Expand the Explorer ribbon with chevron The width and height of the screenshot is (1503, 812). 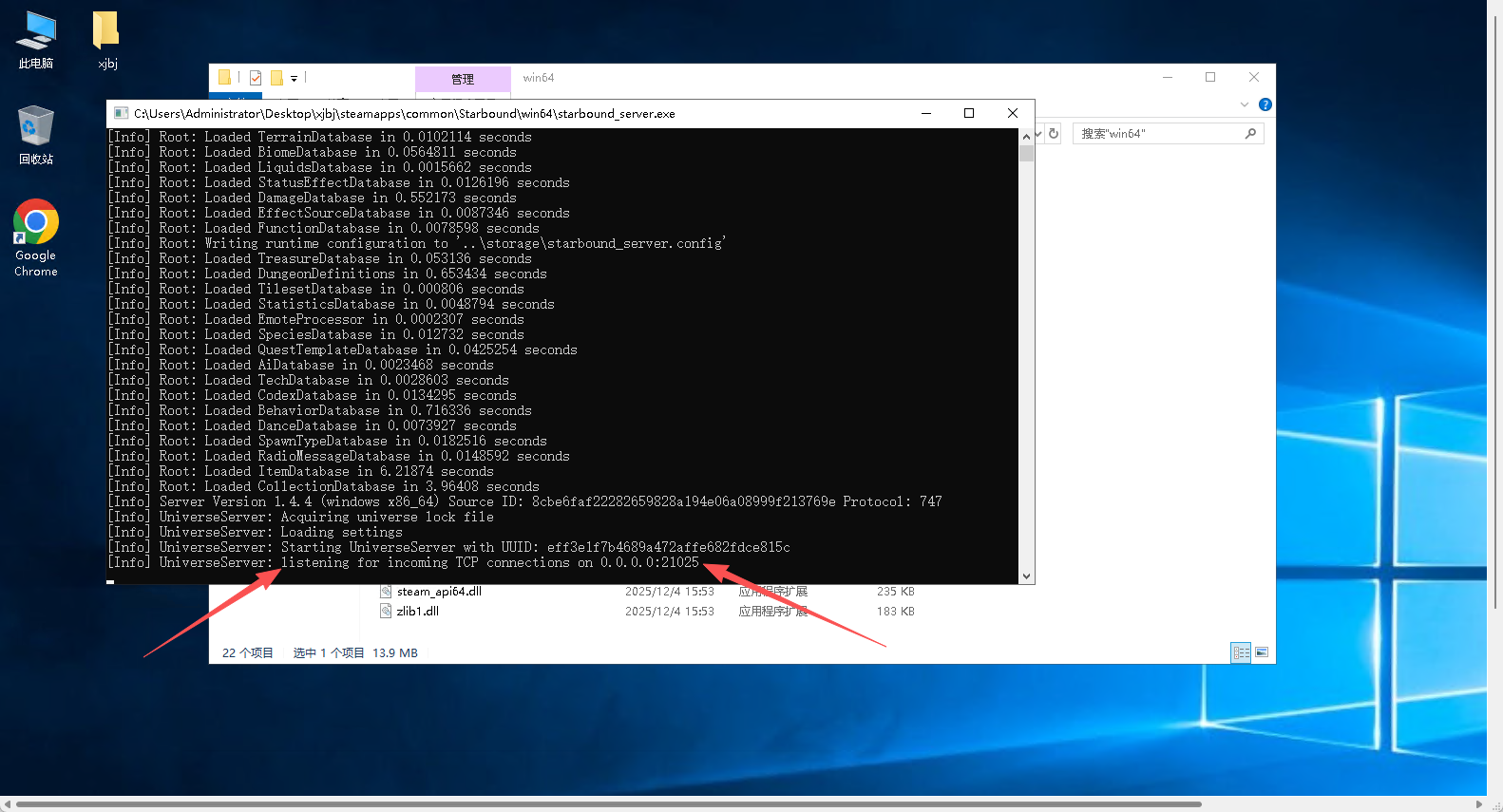(1244, 104)
